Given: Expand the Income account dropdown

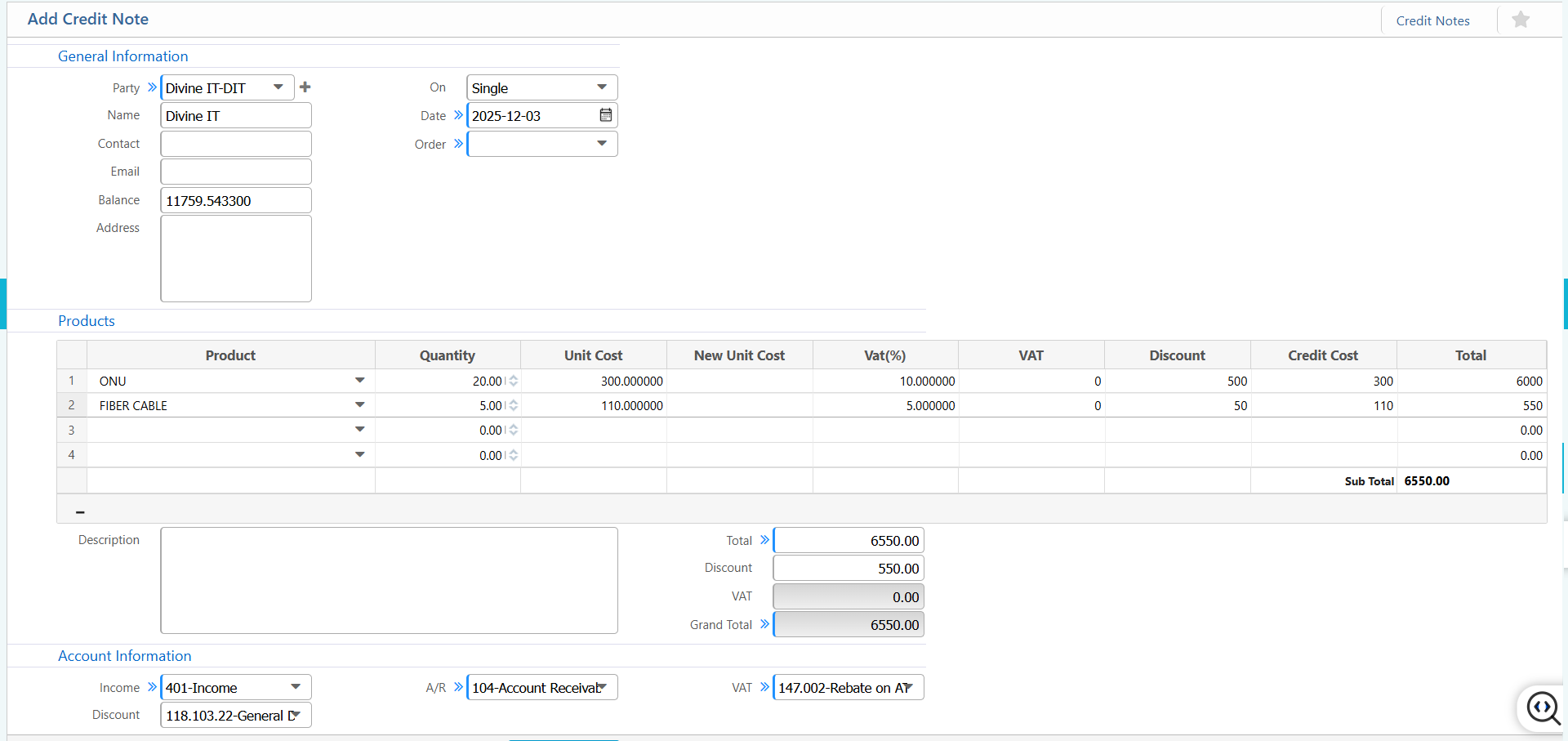Looking at the screenshot, I should (x=296, y=687).
